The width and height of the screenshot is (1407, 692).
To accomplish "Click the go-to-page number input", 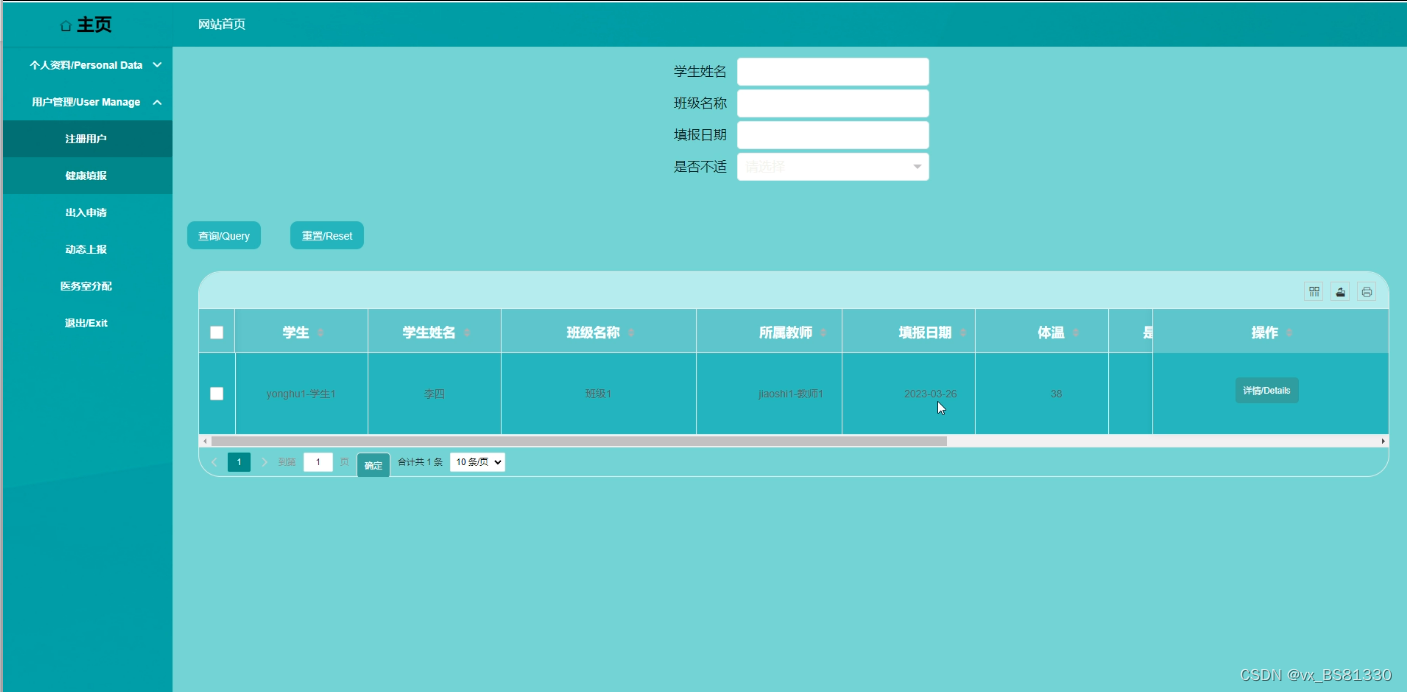I will pyautogui.click(x=318, y=462).
